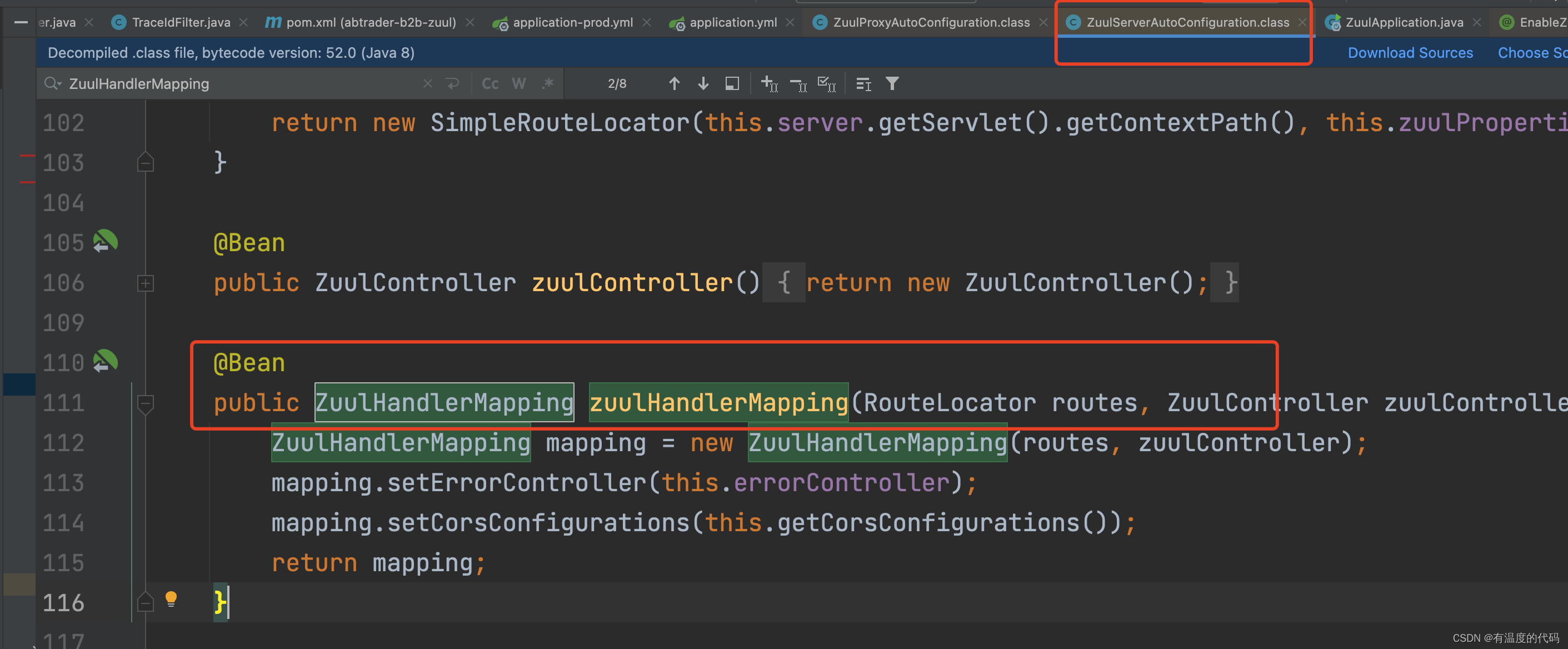This screenshot has width=1568, height=649.
Task: Click the new line arrow in search field
Action: (452, 83)
